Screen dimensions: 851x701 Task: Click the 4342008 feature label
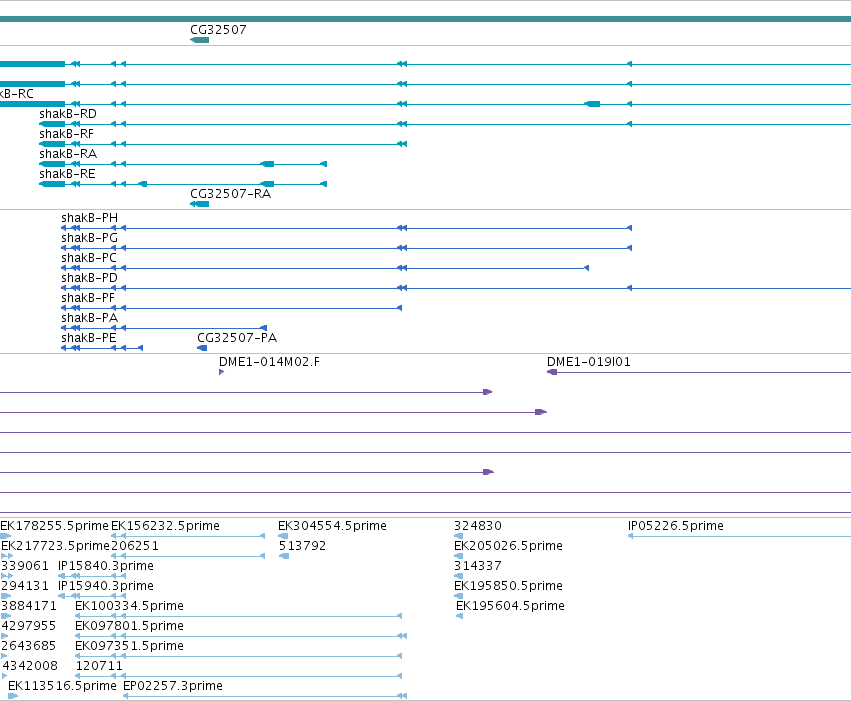(30, 666)
